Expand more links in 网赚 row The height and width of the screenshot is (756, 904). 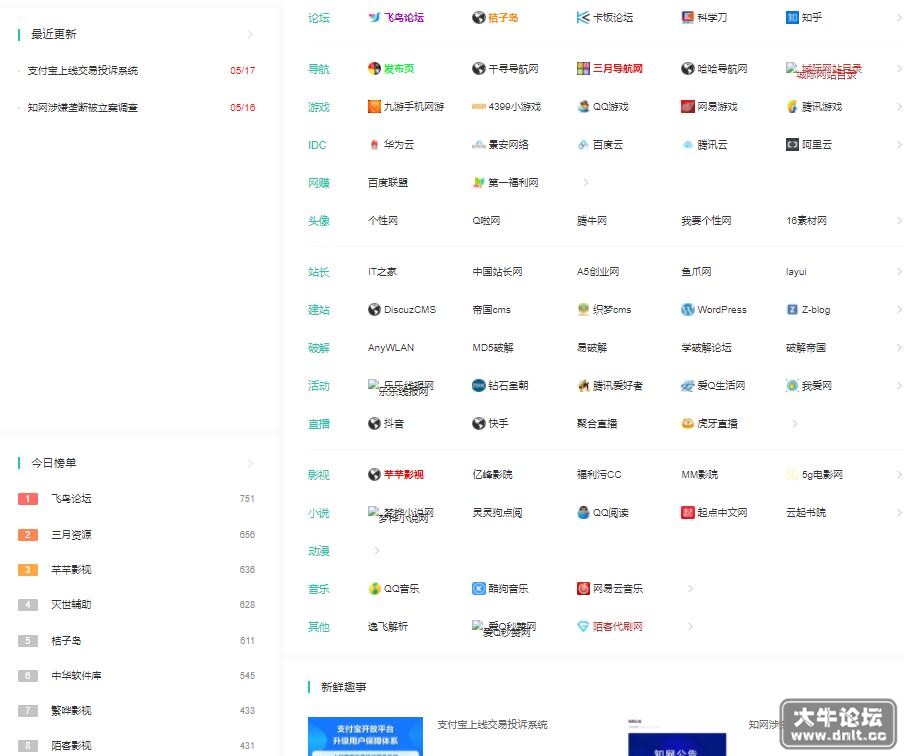point(586,183)
